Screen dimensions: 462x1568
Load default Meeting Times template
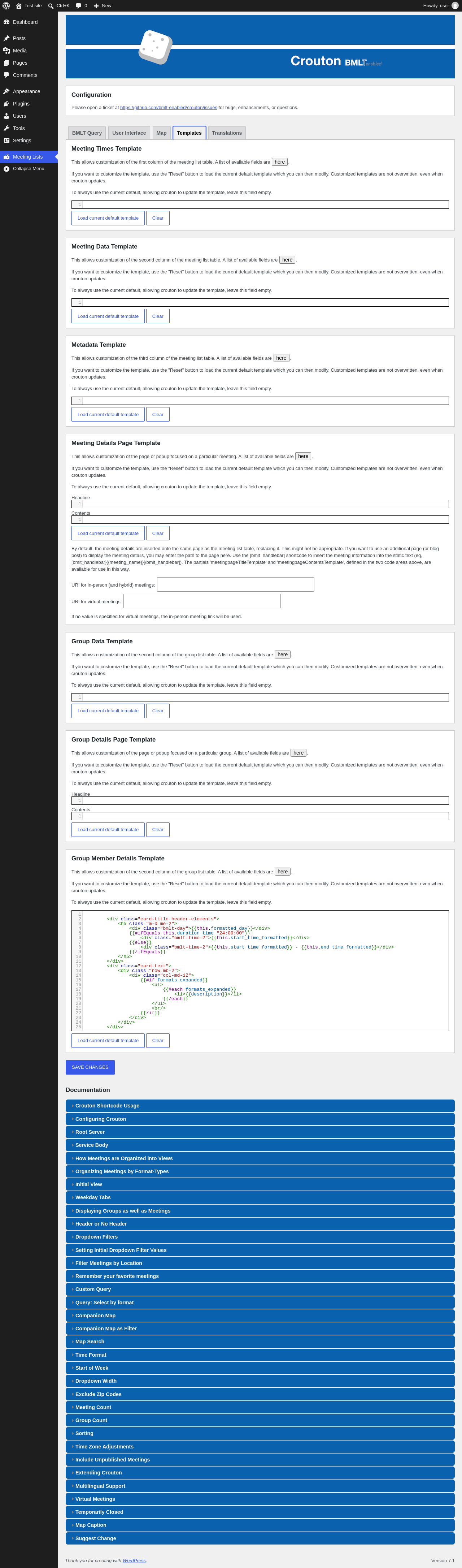tap(108, 218)
